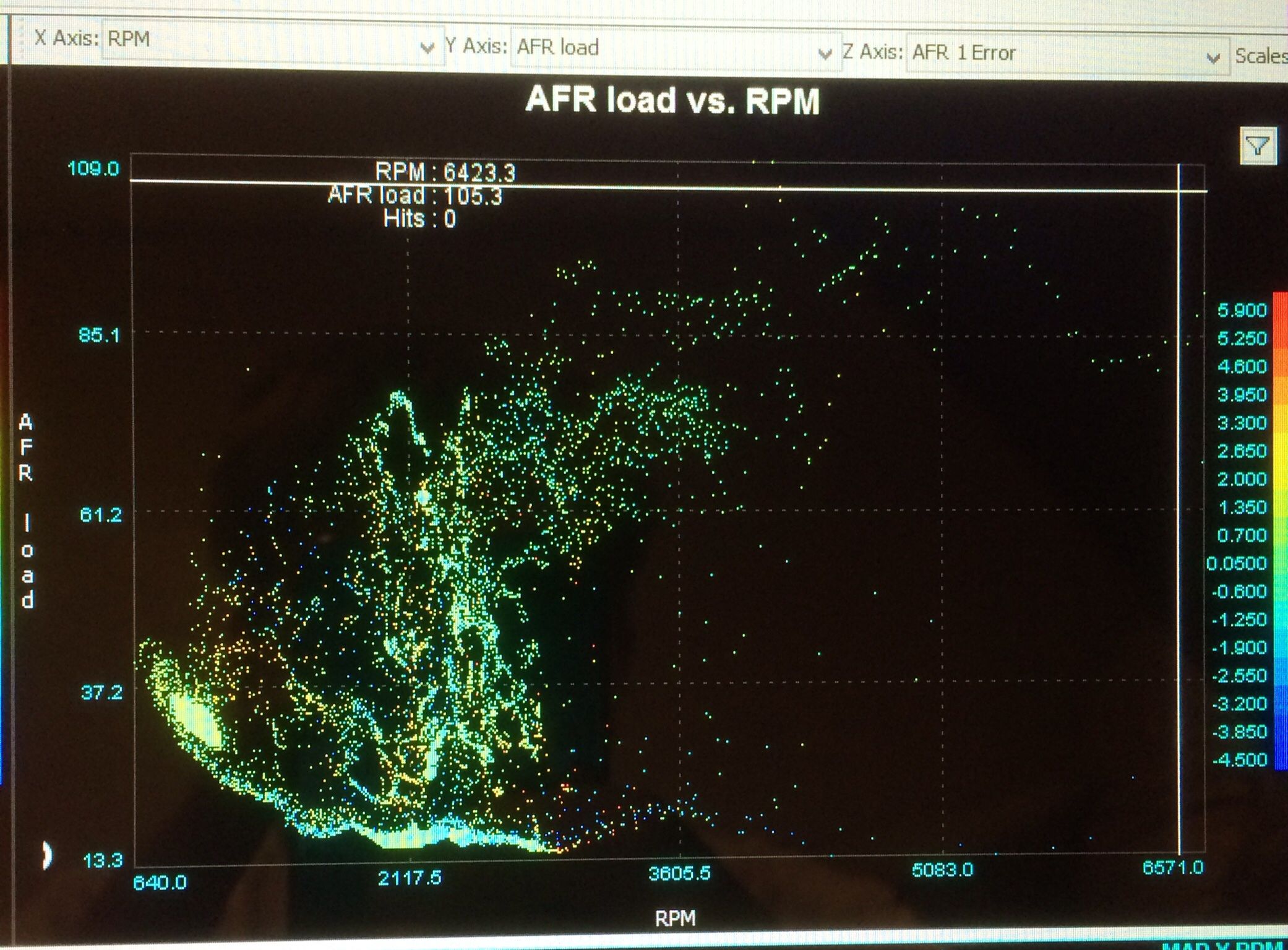
Task: Click the 3605.5 X-axis label
Action: pyautogui.click(x=679, y=873)
